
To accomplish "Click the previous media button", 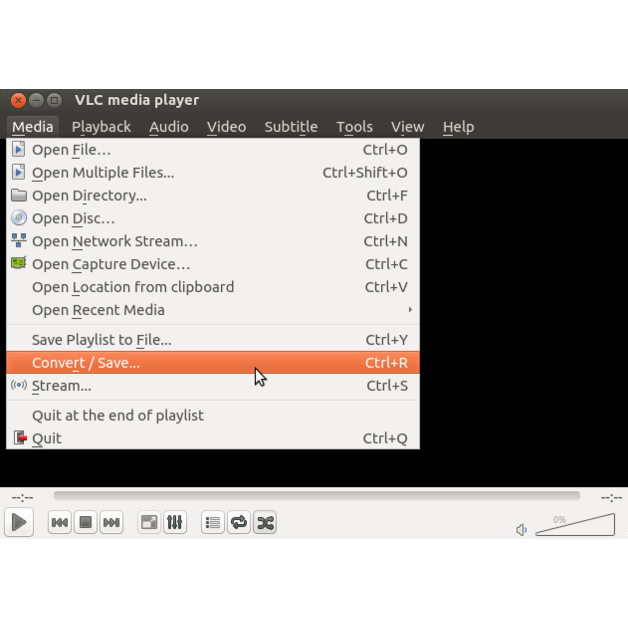I will coord(60,522).
